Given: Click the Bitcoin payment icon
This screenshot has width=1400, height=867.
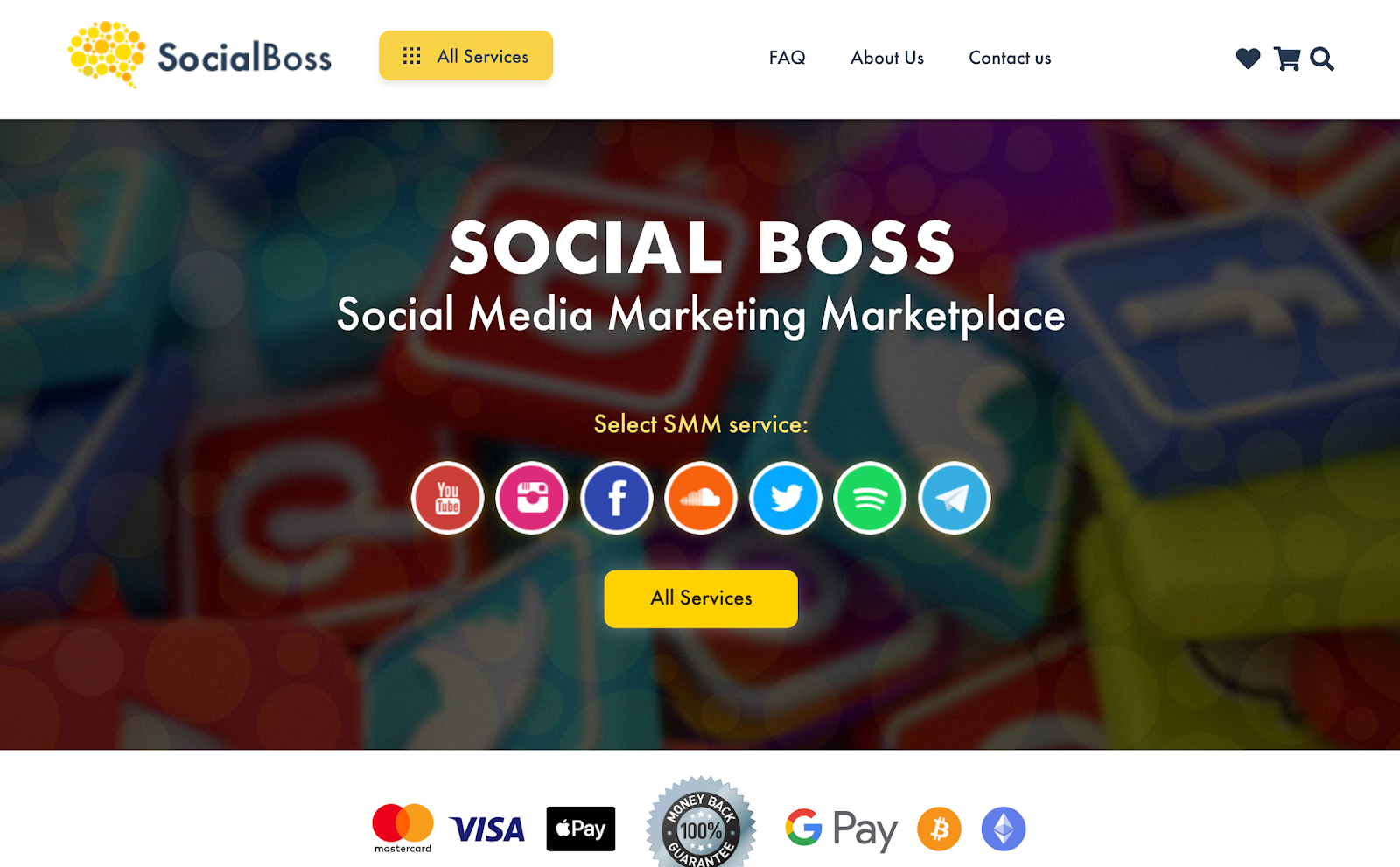Looking at the screenshot, I should coord(939,829).
